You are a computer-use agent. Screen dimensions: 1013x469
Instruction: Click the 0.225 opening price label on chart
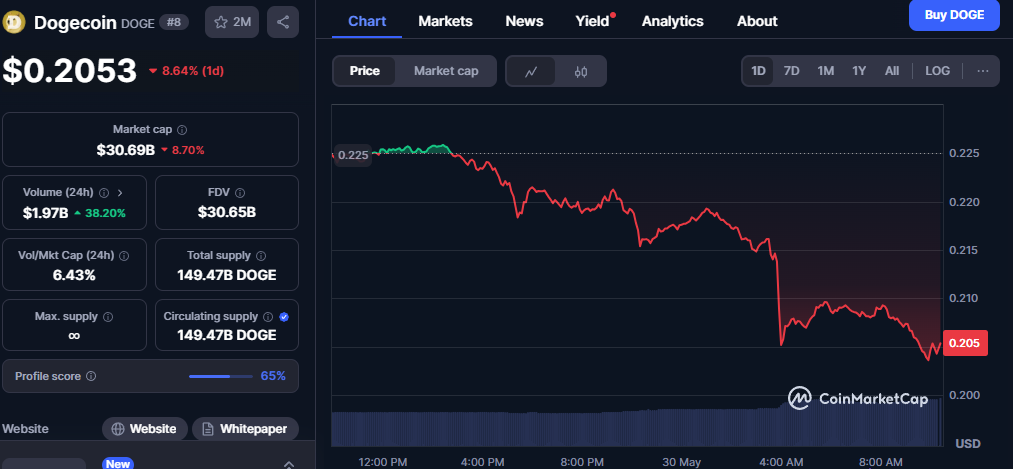pos(353,155)
